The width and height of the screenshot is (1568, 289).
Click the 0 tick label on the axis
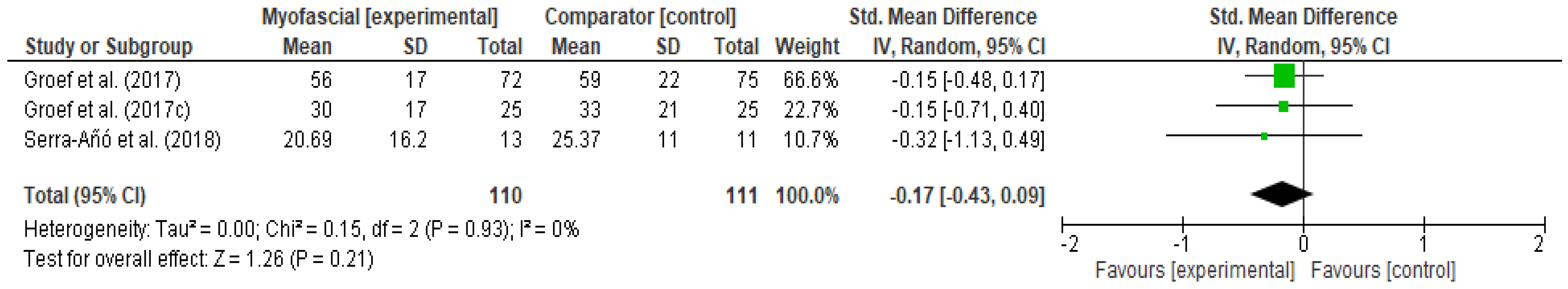tap(1303, 245)
